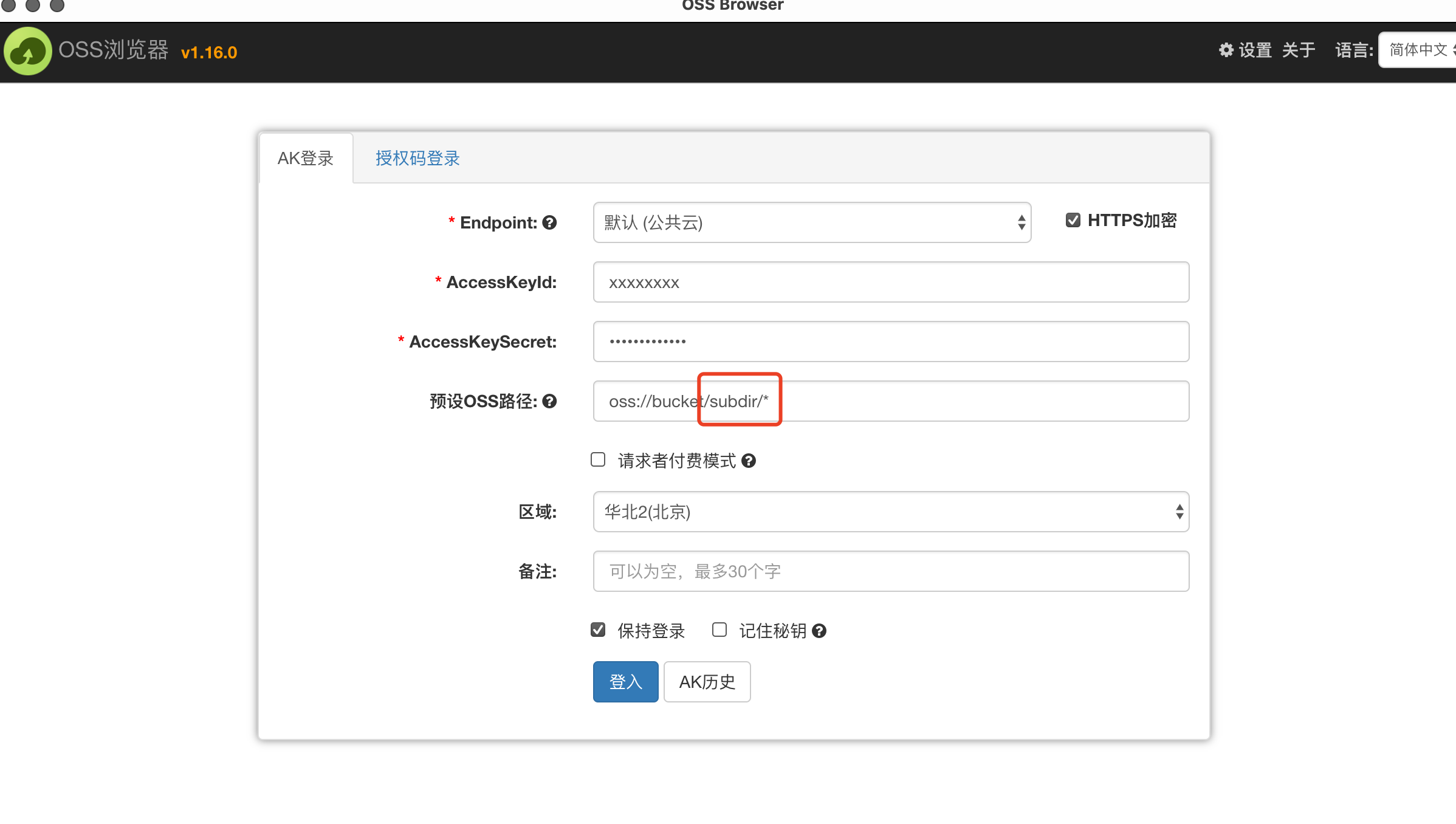Click the OSS Browser green logo icon
1456x824 pixels.
tap(28, 51)
